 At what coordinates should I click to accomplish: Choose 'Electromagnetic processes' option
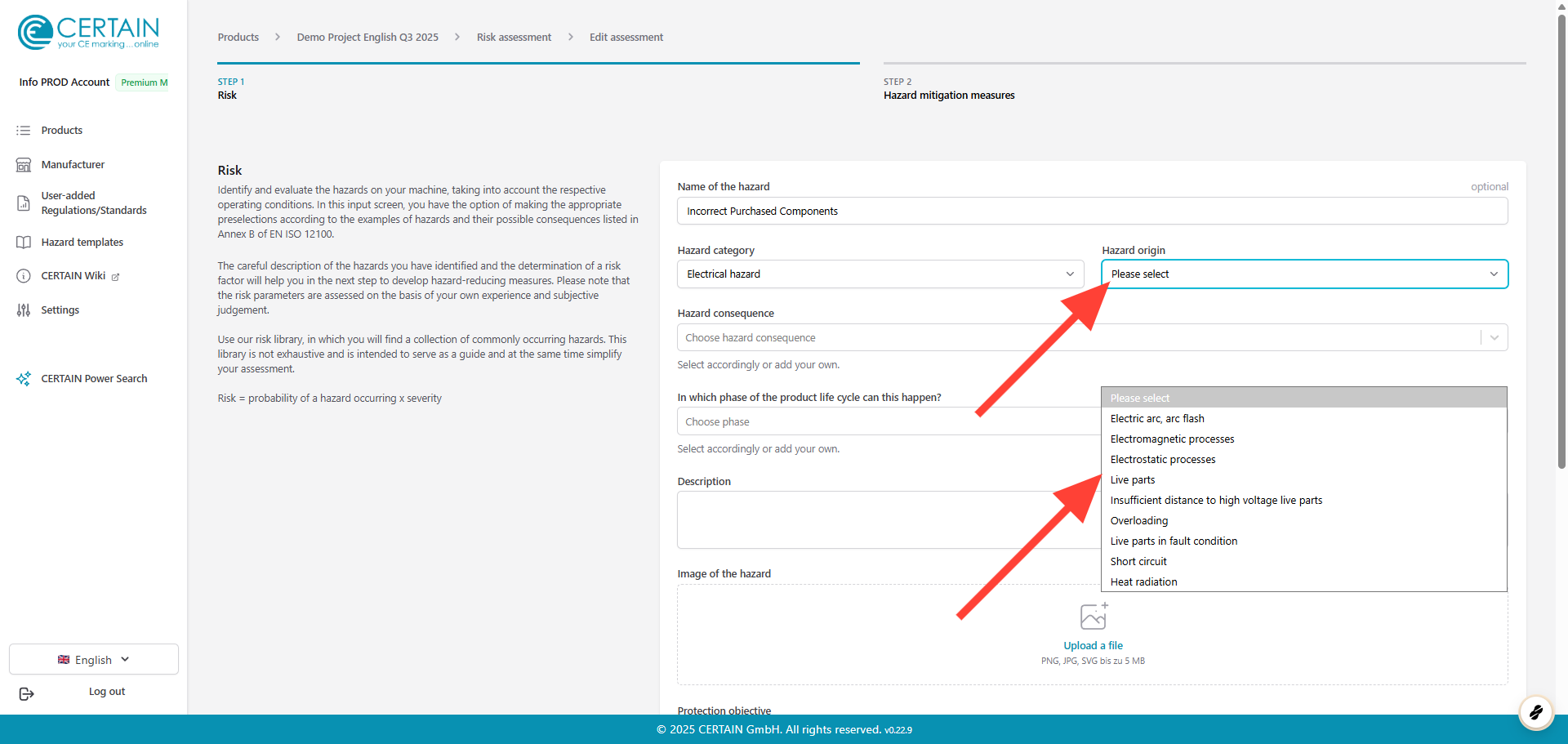coord(1304,439)
